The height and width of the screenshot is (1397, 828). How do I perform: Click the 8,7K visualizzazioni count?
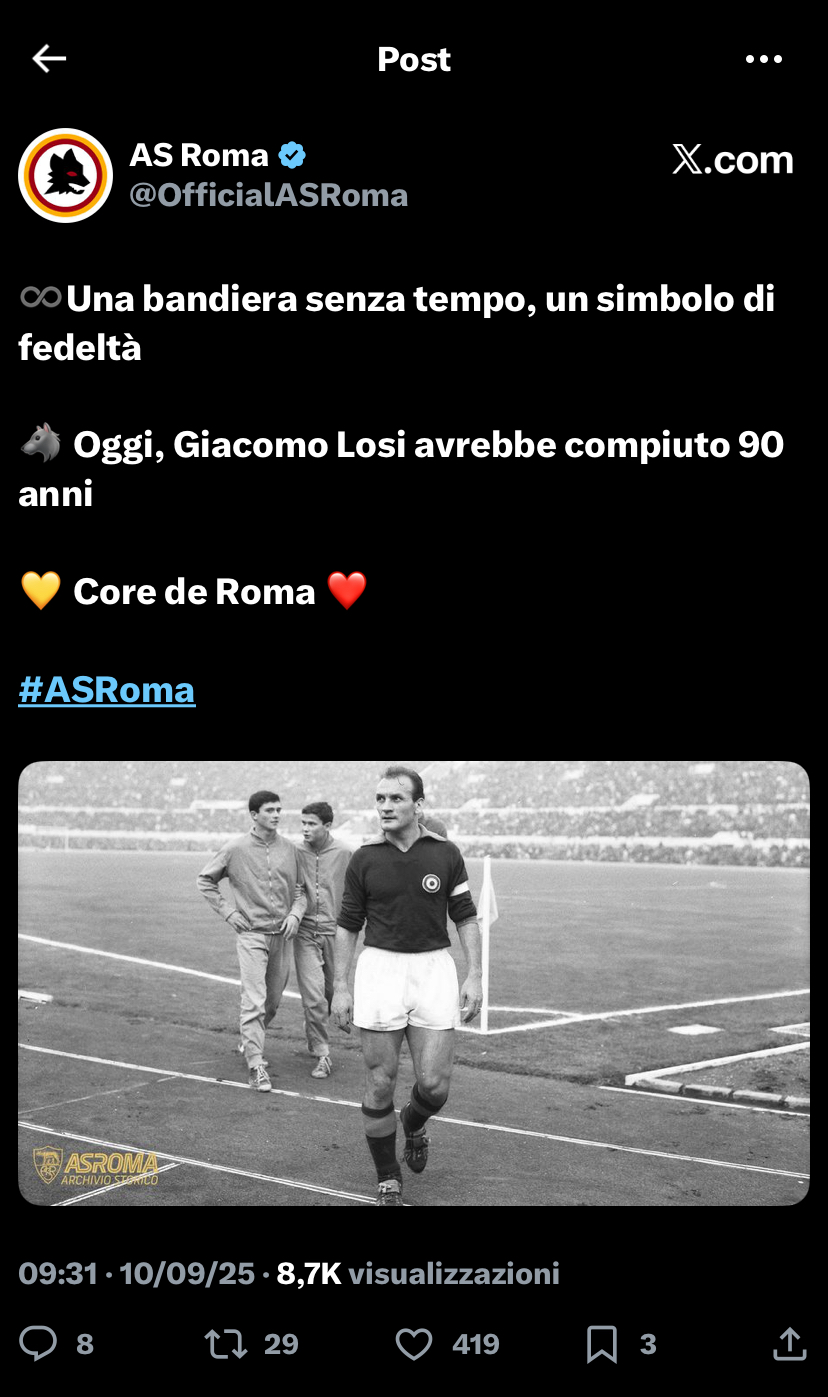click(x=418, y=1273)
